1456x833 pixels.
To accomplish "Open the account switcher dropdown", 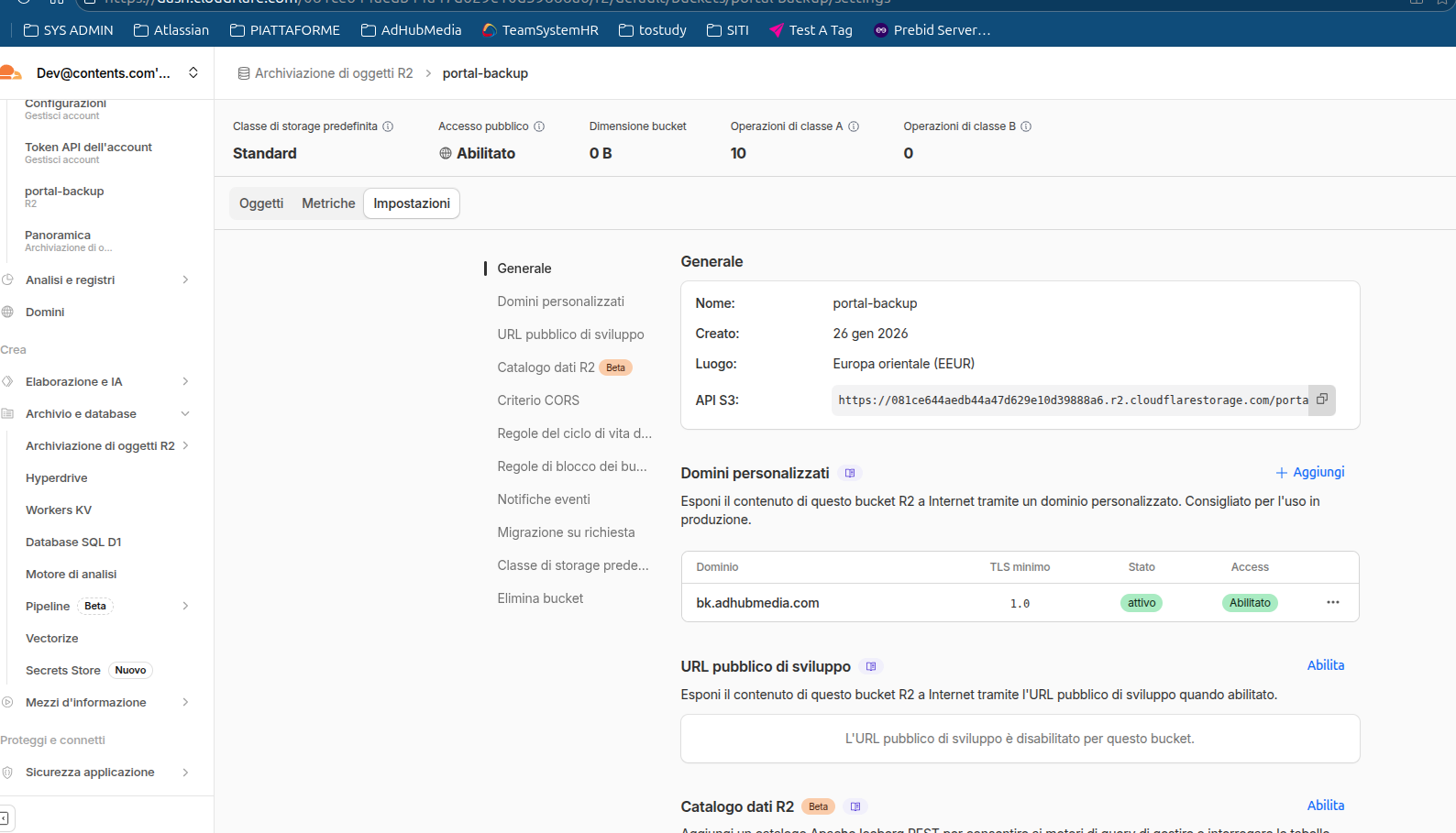I will click(193, 73).
